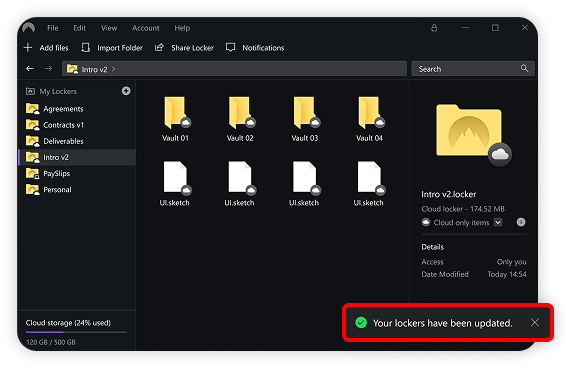571x368 pixels.
Task: Click the NordLocker logo icon
Action: click(x=29, y=28)
